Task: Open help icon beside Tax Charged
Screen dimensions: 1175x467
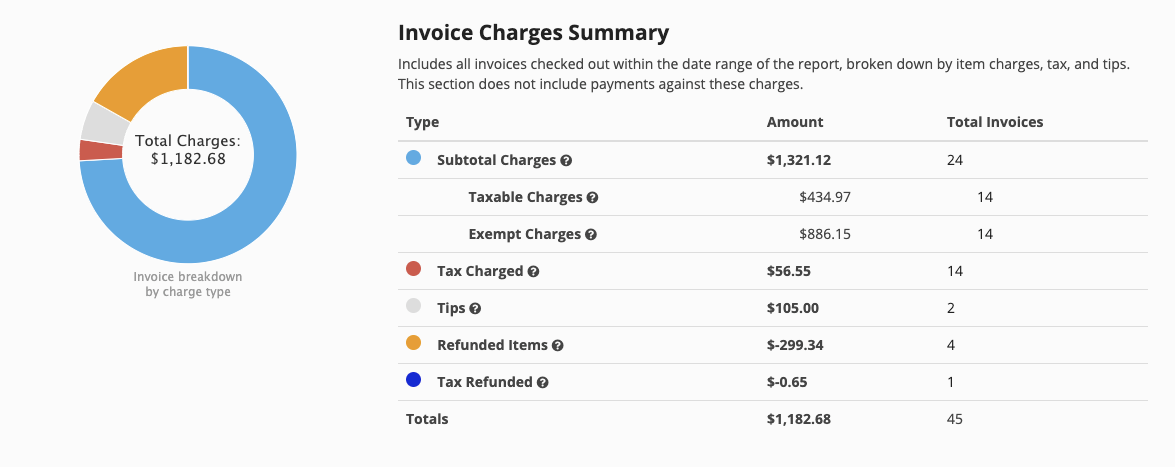Action: pyautogui.click(x=534, y=271)
